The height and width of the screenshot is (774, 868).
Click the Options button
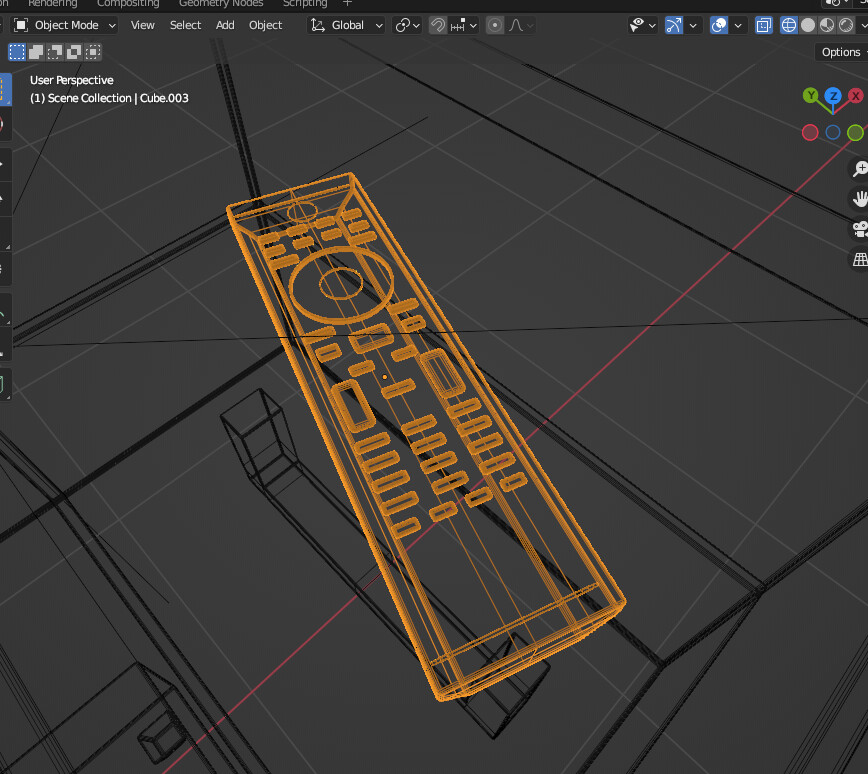pyautogui.click(x=841, y=52)
